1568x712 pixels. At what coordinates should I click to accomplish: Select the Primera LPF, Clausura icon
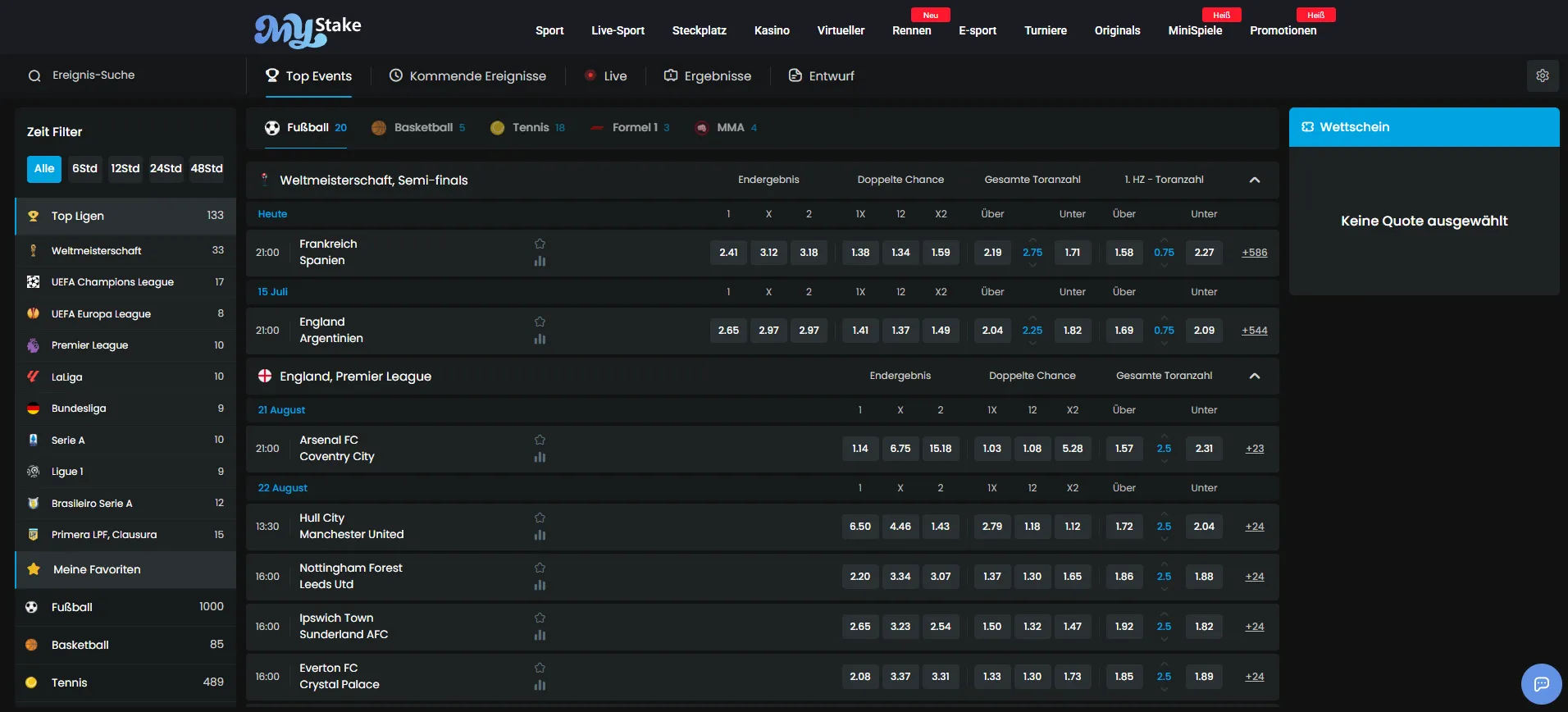pyautogui.click(x=33, y=534)
